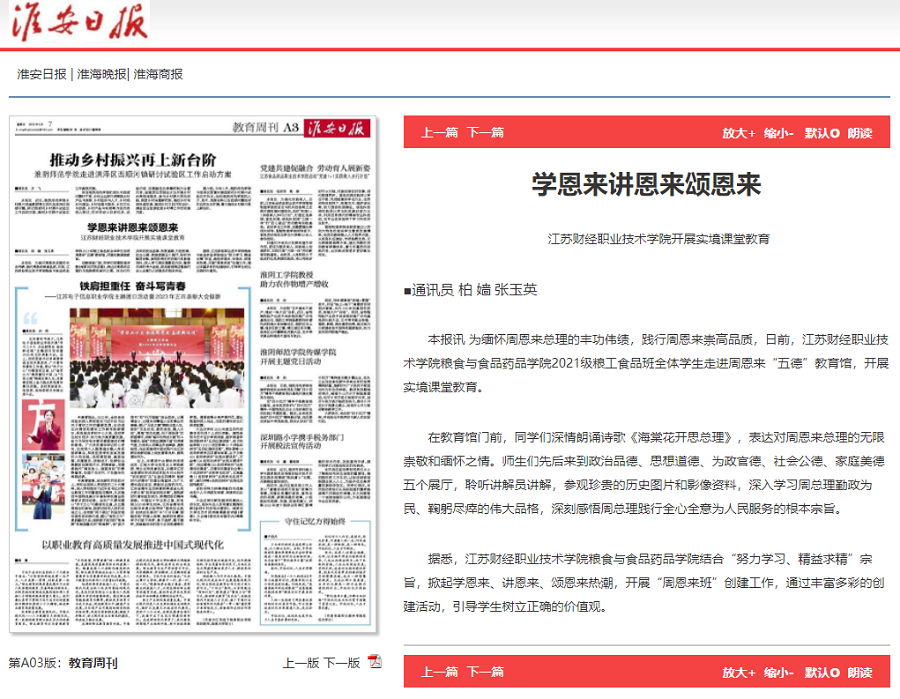The width and height of the screenshot is (900, 699).
Task: Open the 推动乡村振兴再上新台阶 article in page preview
Action: pos(133,159)
